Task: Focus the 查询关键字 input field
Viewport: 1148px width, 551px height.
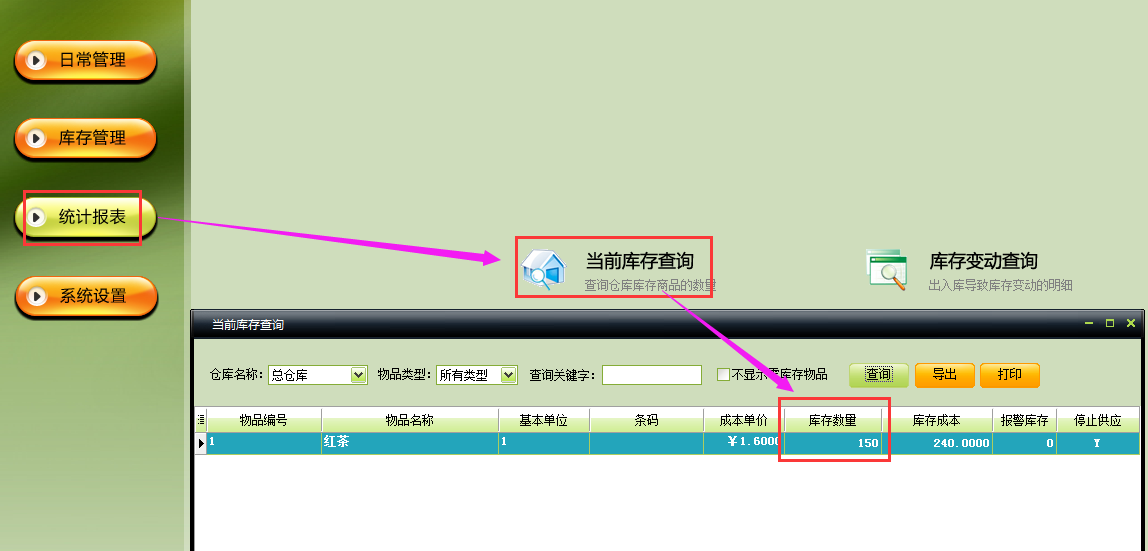Action: 651,375
